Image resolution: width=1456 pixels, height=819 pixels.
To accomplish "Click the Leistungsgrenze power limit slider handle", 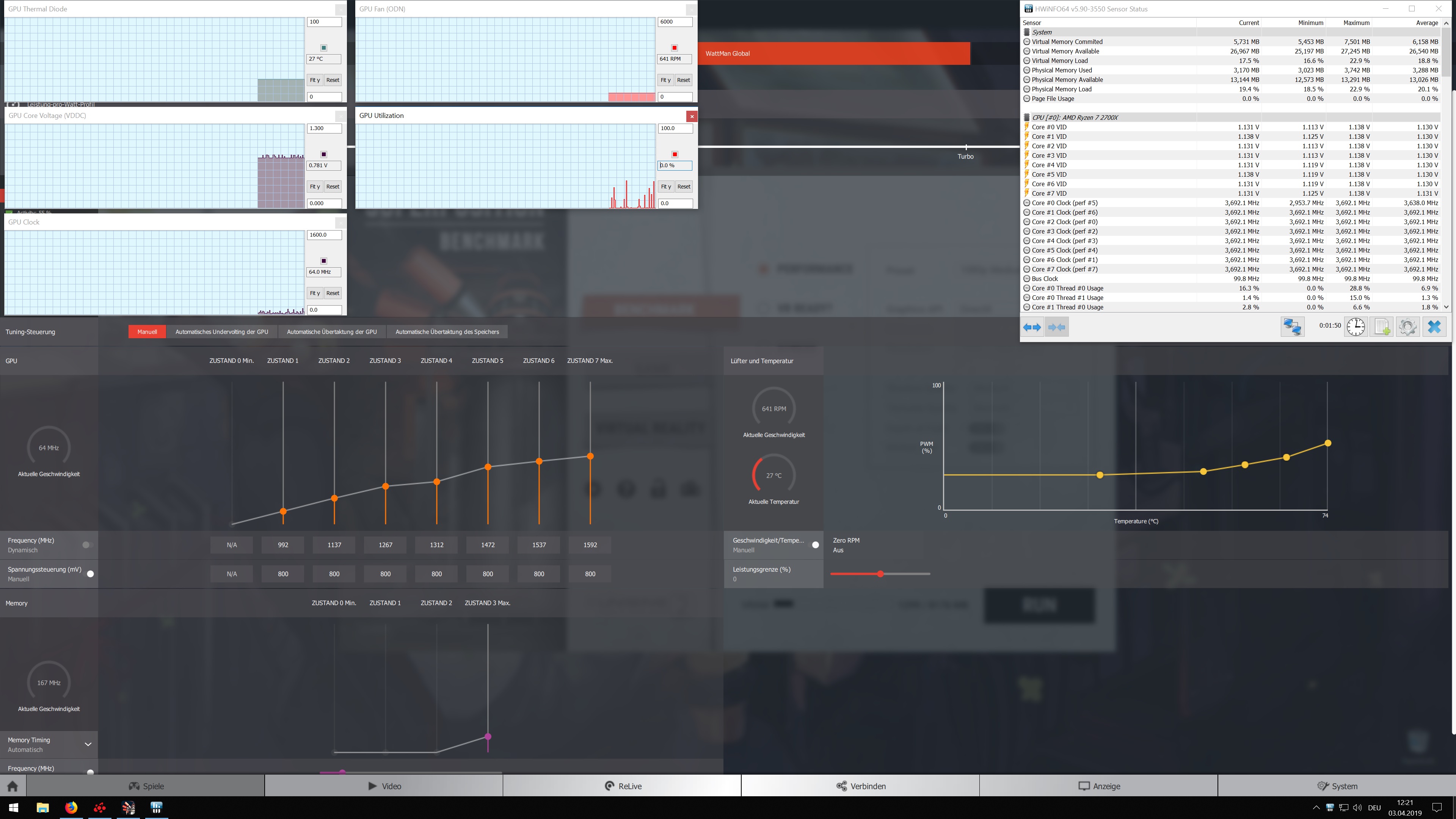I will coord(880,574).
